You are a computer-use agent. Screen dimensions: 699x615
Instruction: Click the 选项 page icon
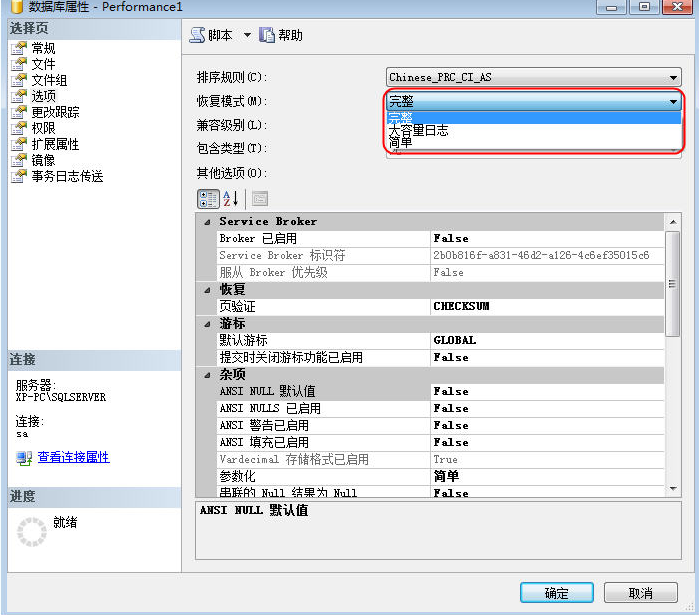coord(19,96)
